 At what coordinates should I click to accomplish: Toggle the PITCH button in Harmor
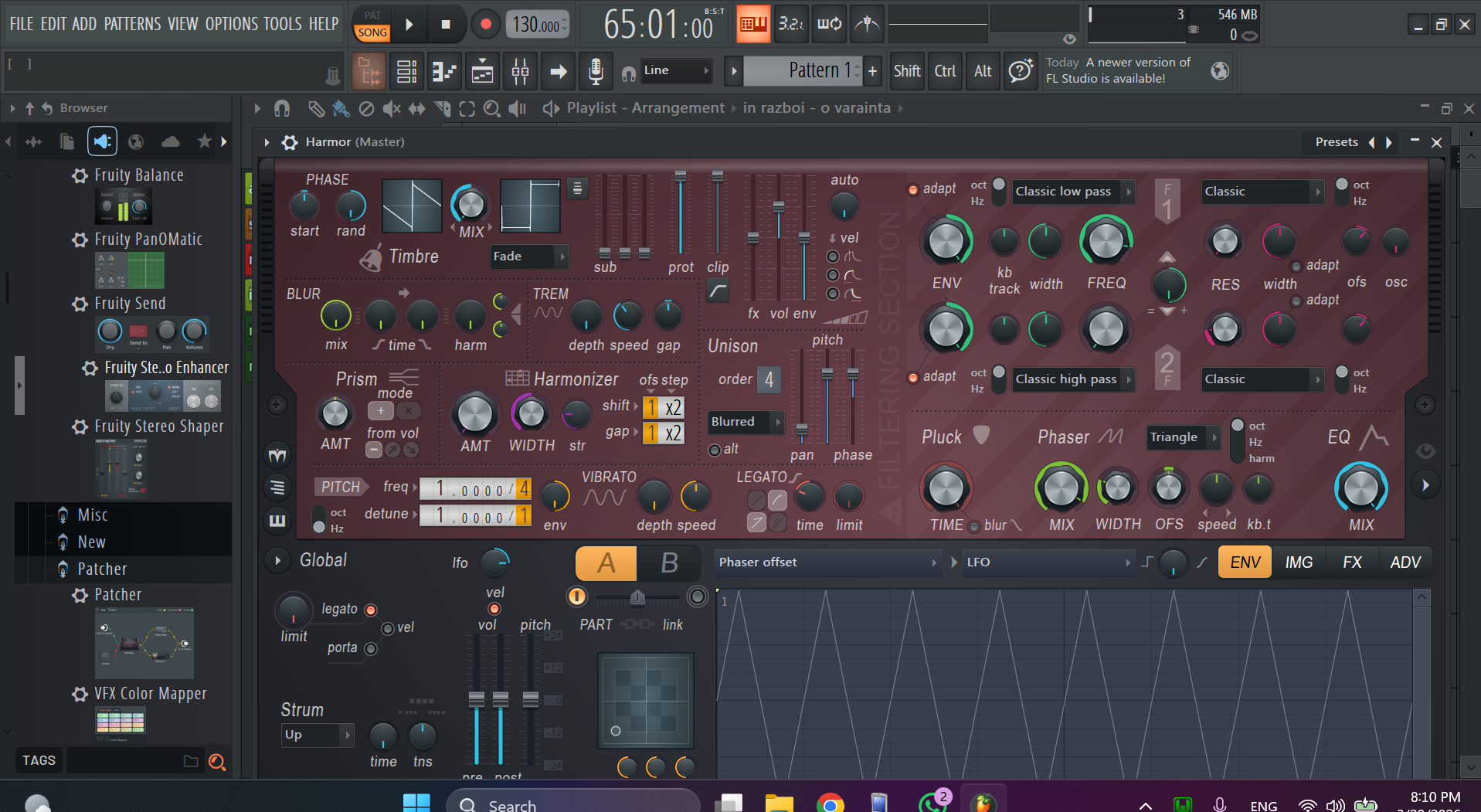click(x=341, y=487)
